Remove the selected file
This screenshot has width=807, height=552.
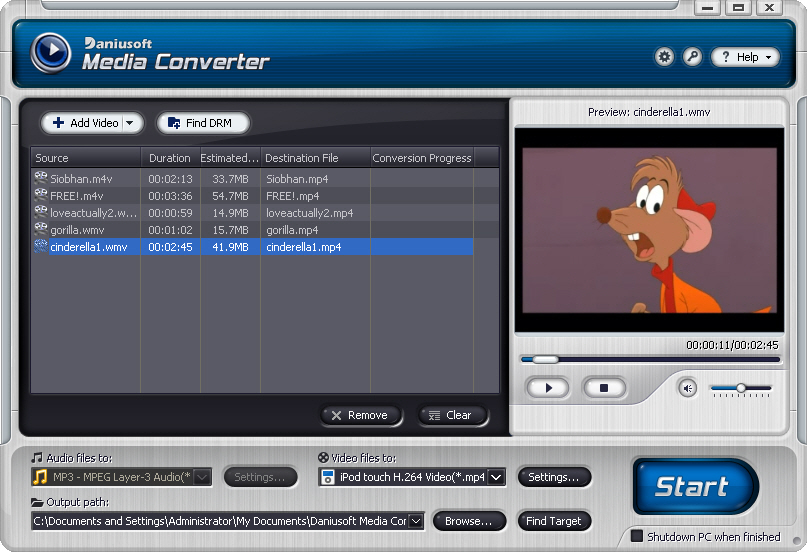[x=361, y=415]
